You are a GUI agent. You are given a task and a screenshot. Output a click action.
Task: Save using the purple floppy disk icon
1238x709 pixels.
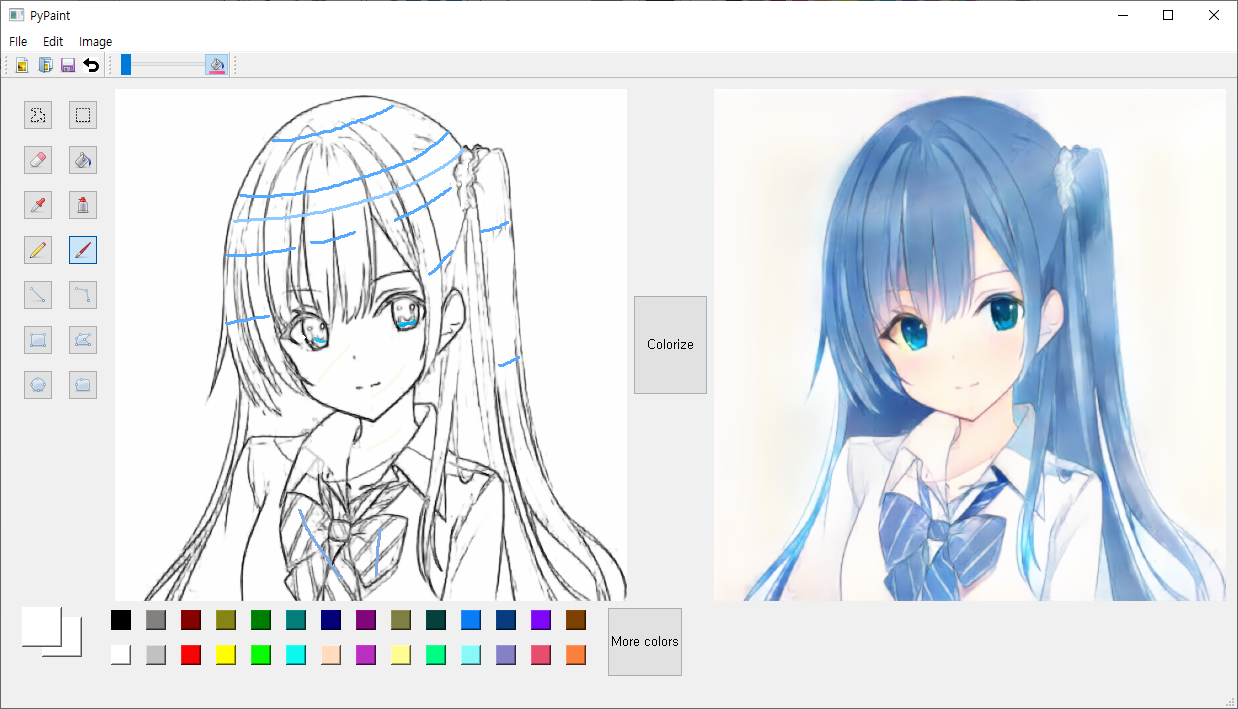[x=68, y=65]
